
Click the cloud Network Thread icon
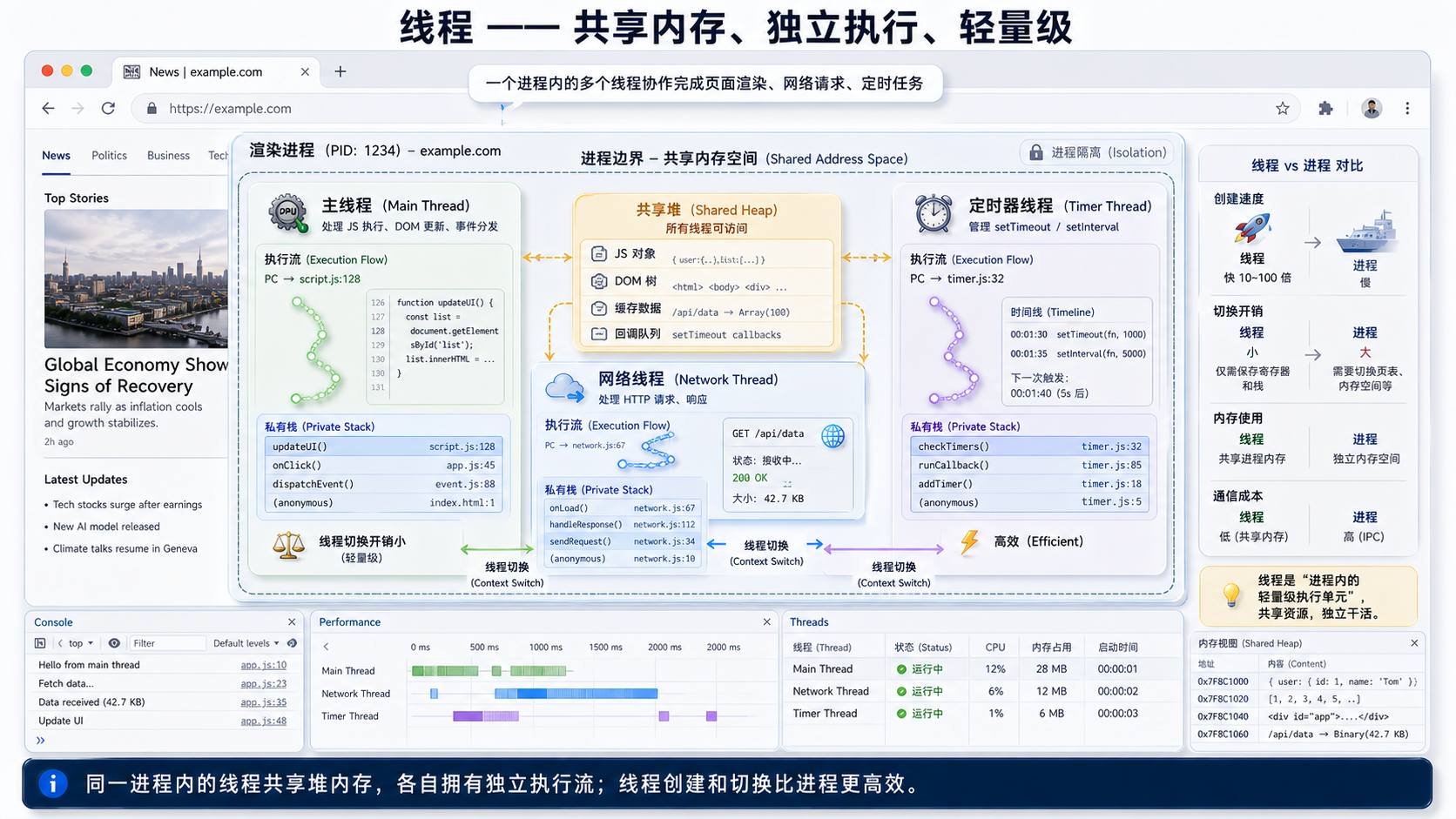[565, 387]
